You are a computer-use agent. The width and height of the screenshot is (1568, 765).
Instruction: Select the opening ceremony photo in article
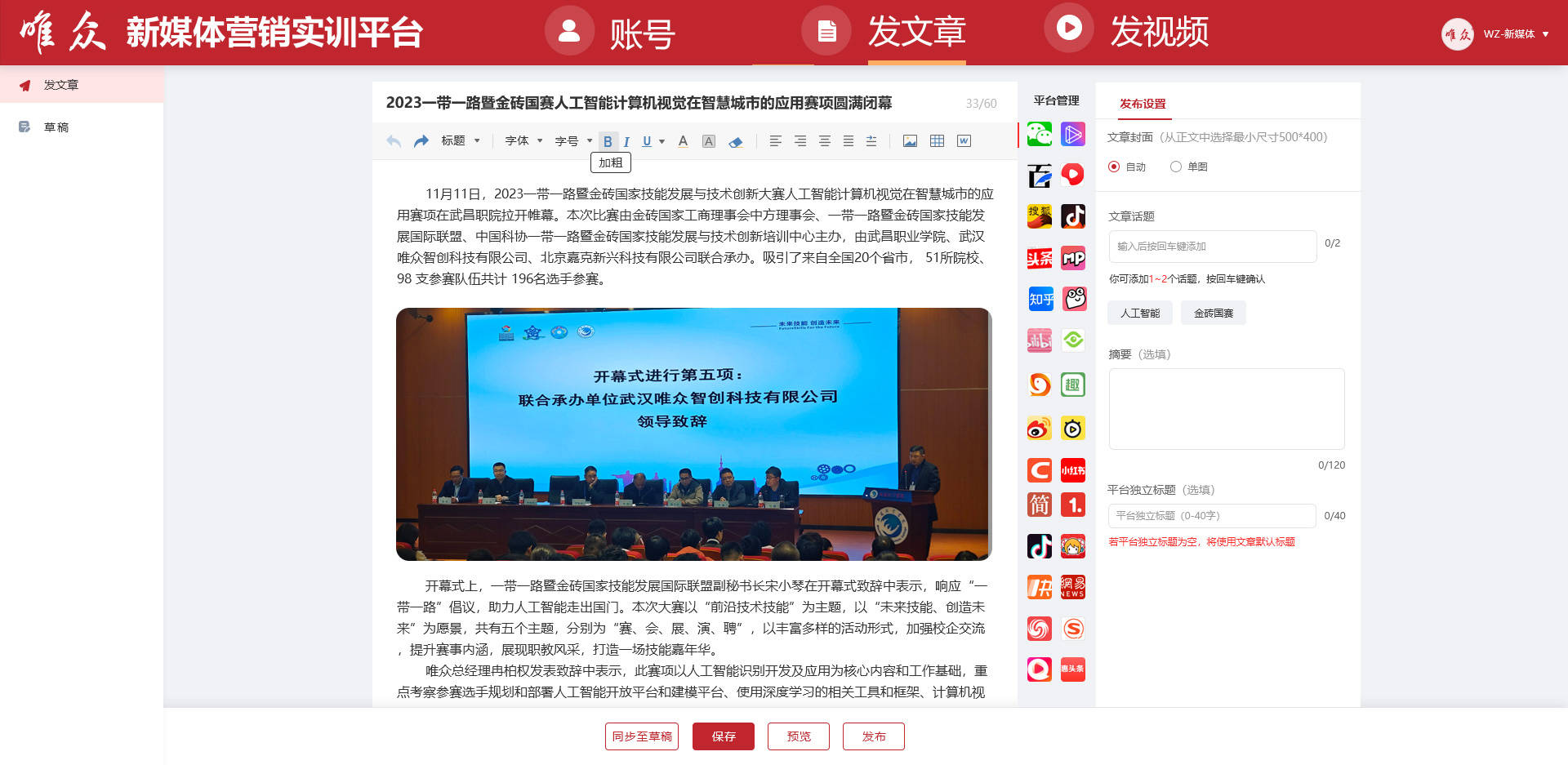point(694,434)
